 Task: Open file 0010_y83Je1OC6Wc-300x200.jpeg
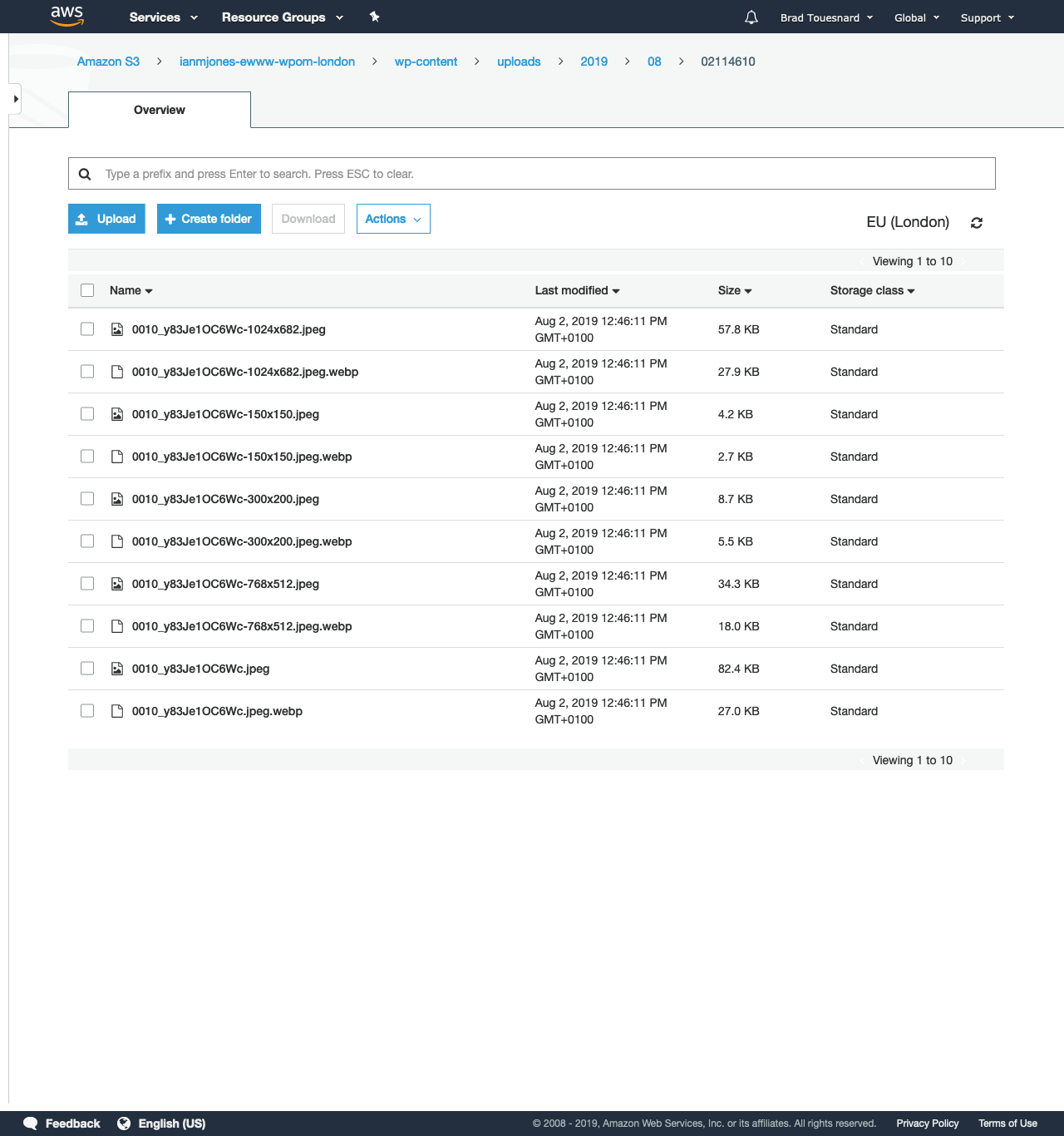(225, 499)
